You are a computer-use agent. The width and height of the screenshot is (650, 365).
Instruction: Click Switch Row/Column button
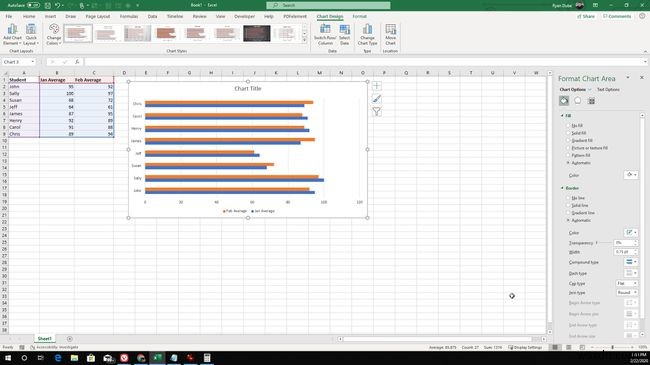pyautogui.click(x=325, y=34)
